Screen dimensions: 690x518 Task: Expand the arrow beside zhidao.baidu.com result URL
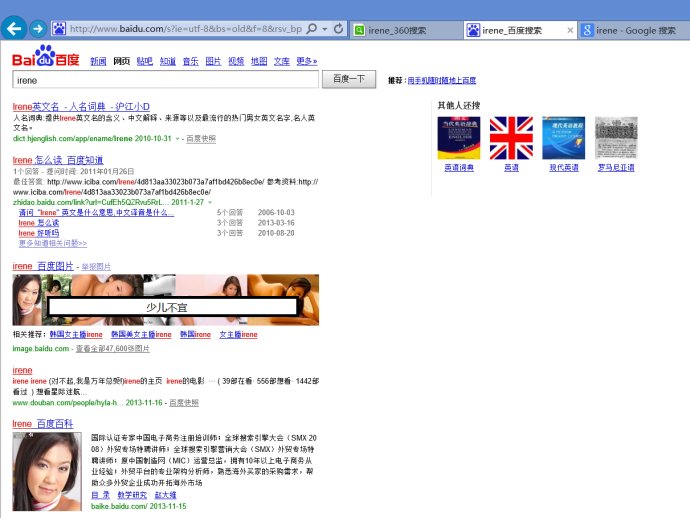[x=210, y=202]
